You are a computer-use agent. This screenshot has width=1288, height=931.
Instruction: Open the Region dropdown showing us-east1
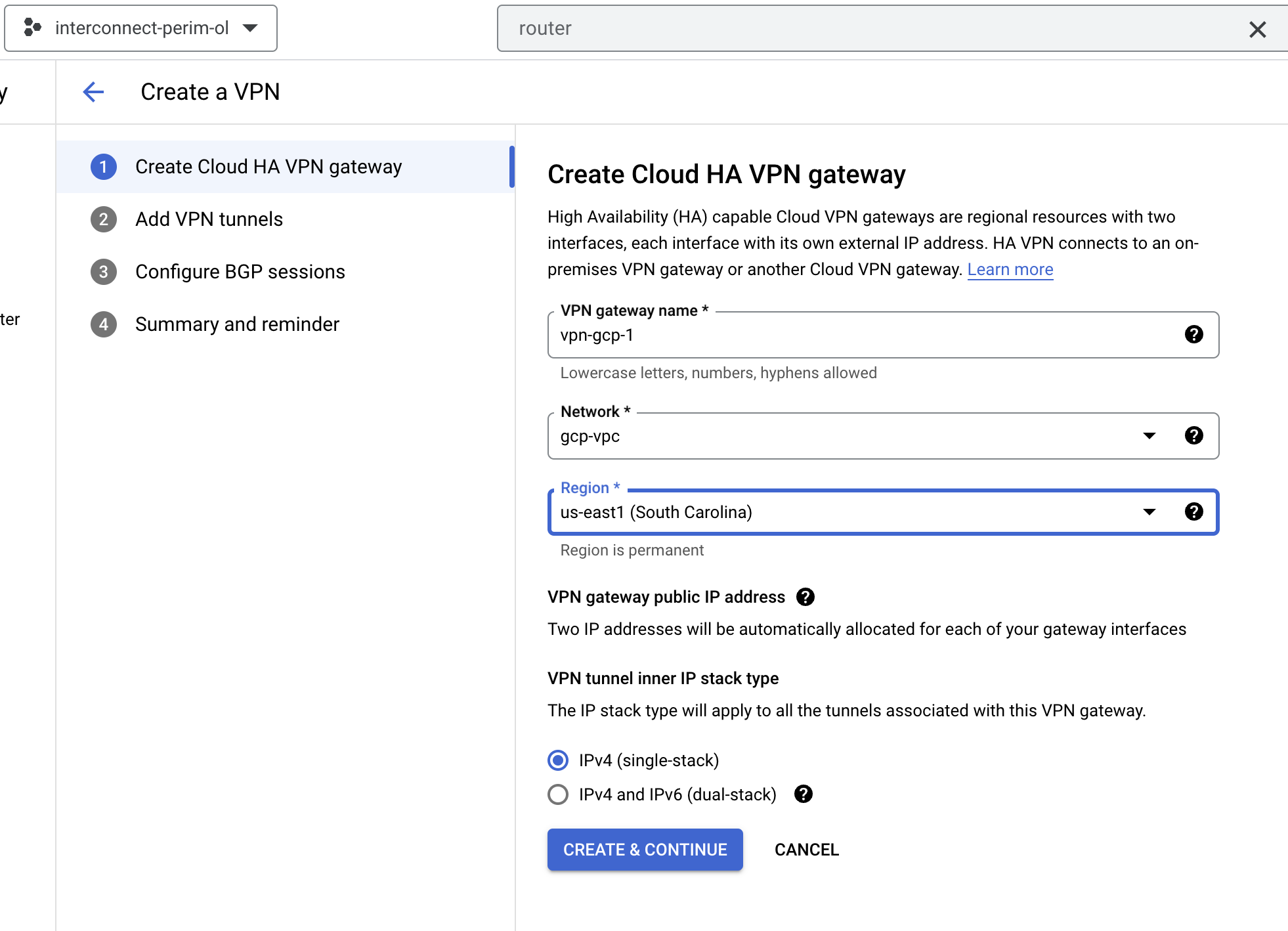[x=1149, y=512]
